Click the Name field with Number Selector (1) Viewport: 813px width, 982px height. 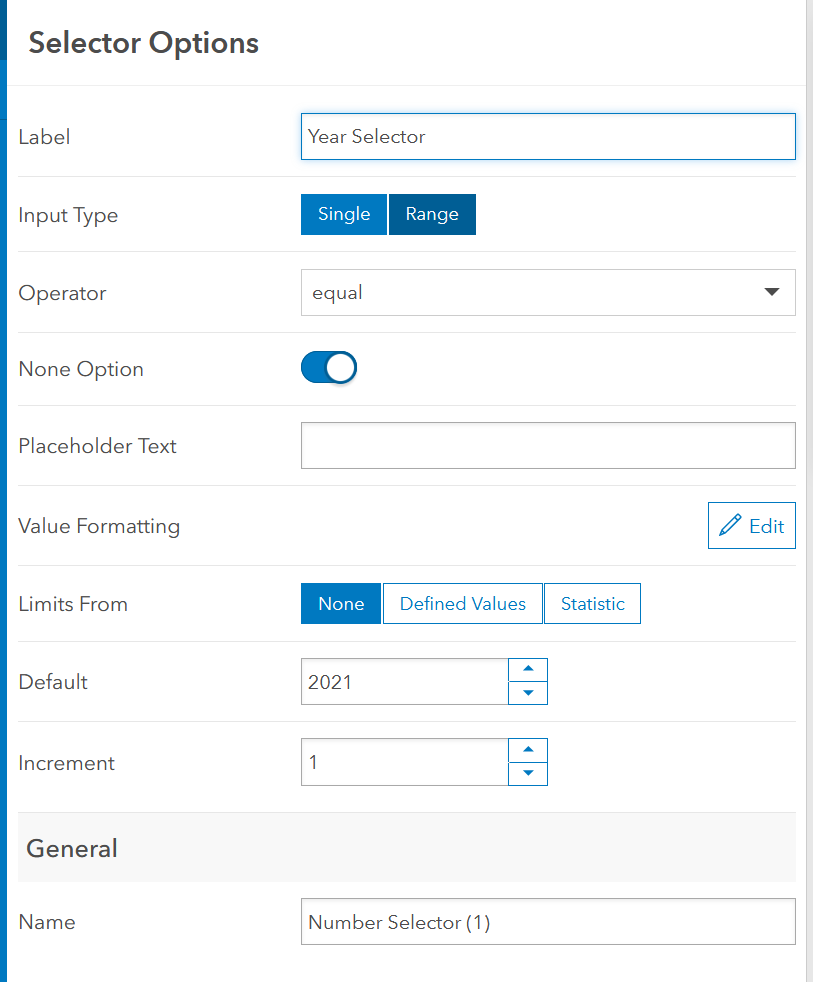point(547,921)
